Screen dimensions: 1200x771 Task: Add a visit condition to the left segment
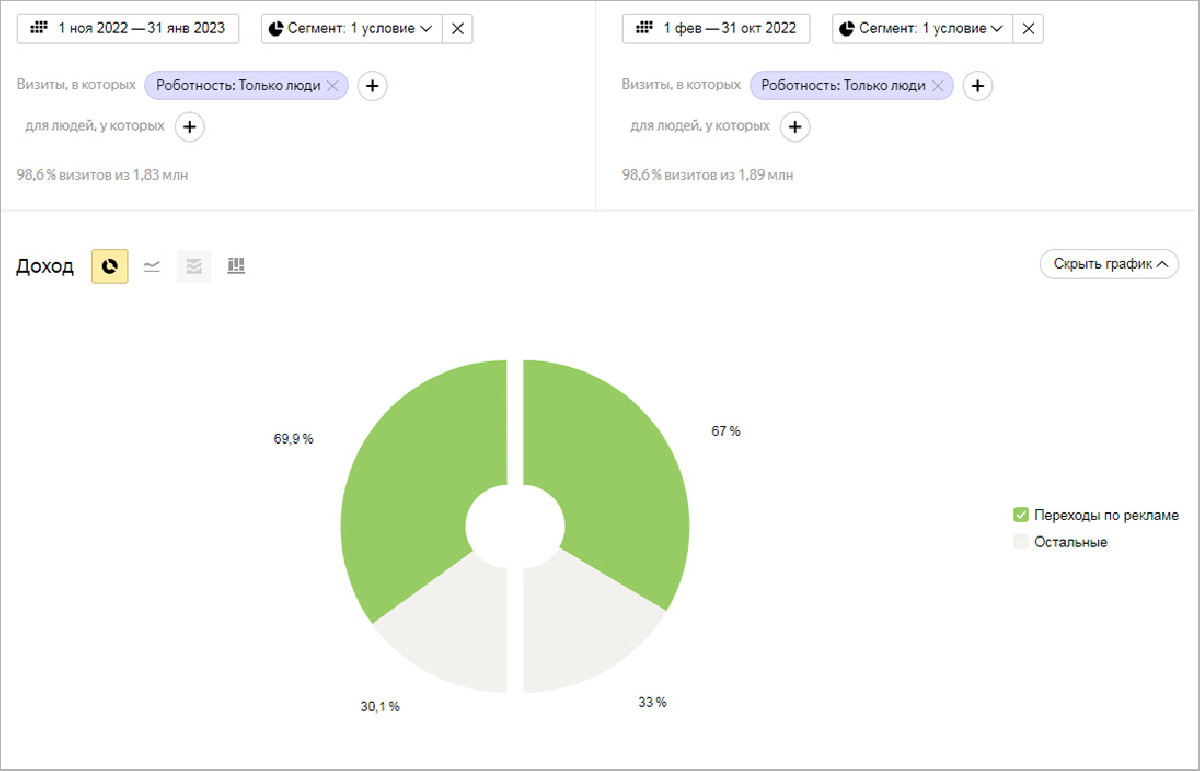pos(372,86)
